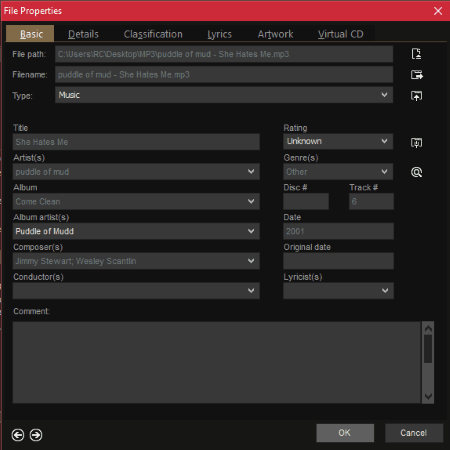Open the Lyricist(s) dropdown
Viewport: 450px width, 450px height.
pos(338,291)
